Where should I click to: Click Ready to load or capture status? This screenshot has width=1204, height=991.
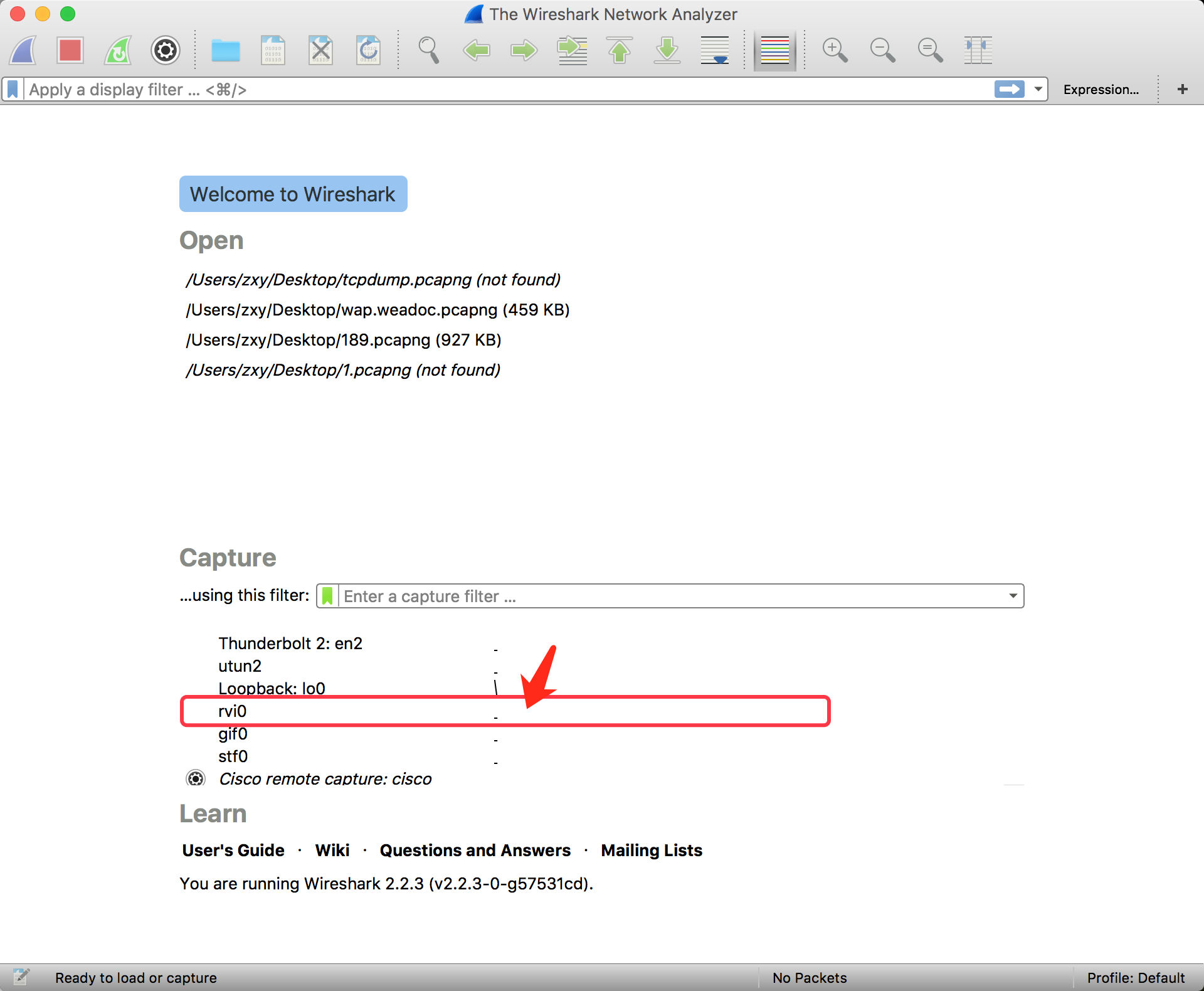point(136,978)
